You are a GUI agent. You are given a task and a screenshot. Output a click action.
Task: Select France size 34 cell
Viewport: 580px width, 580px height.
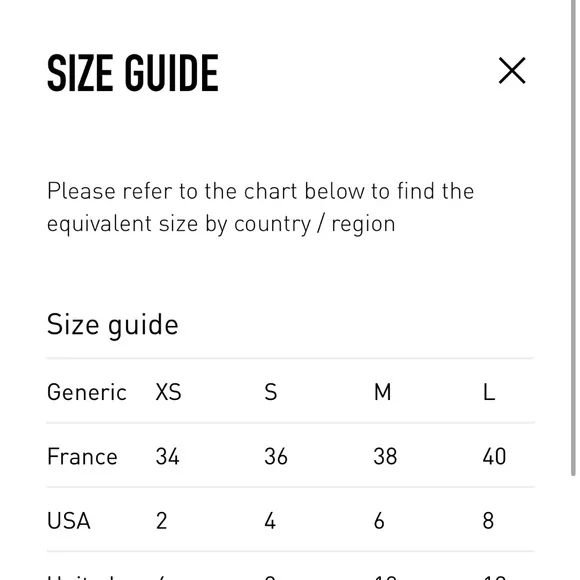click(168, 456)
